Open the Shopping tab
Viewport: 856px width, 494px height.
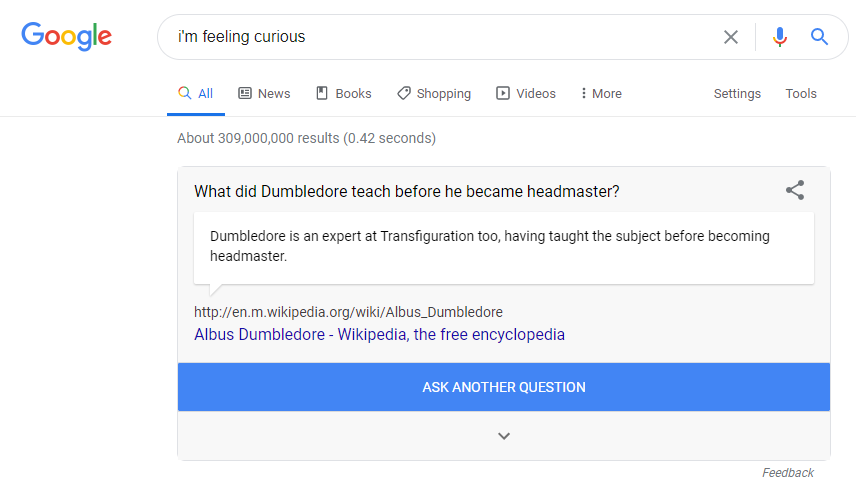tap(434, 93)
